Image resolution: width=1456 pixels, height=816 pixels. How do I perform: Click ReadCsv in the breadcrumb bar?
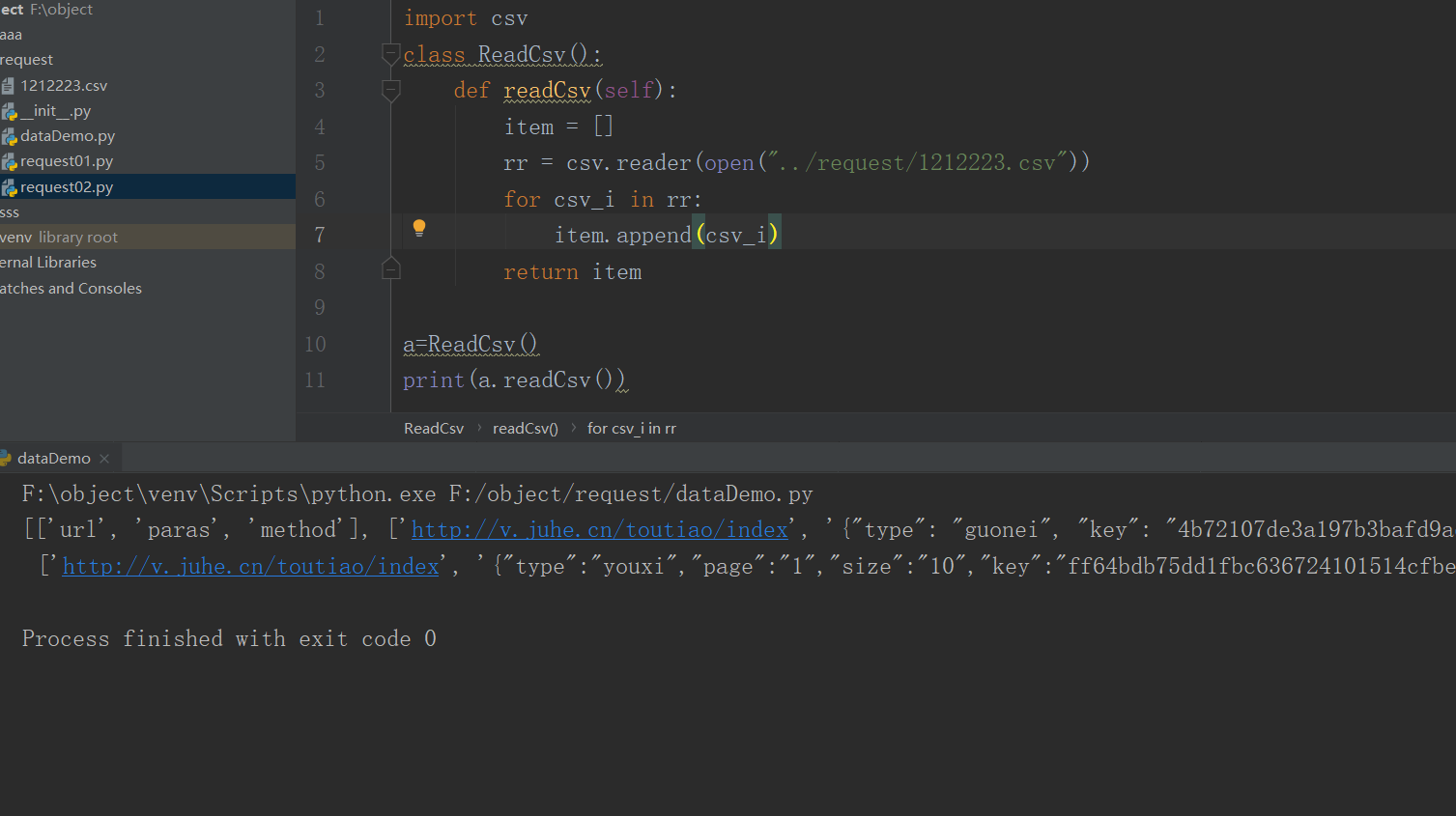point(434,428)
